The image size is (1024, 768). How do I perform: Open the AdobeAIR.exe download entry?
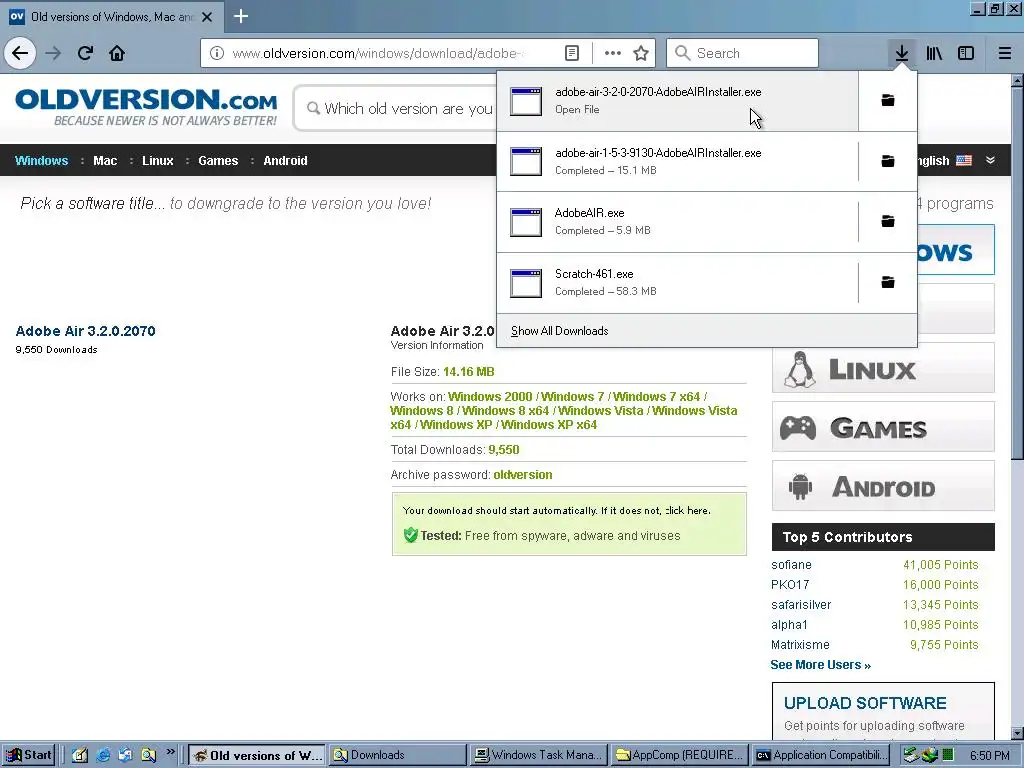678,221
